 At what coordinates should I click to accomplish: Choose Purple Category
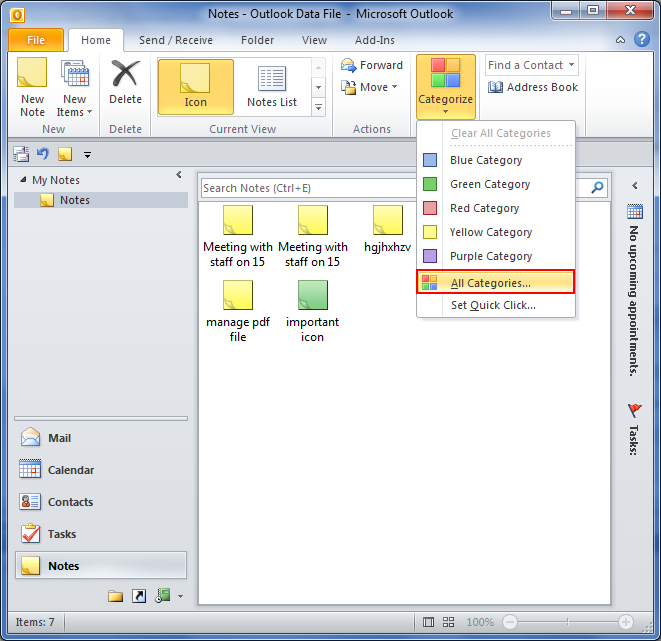tap(496, 256)
